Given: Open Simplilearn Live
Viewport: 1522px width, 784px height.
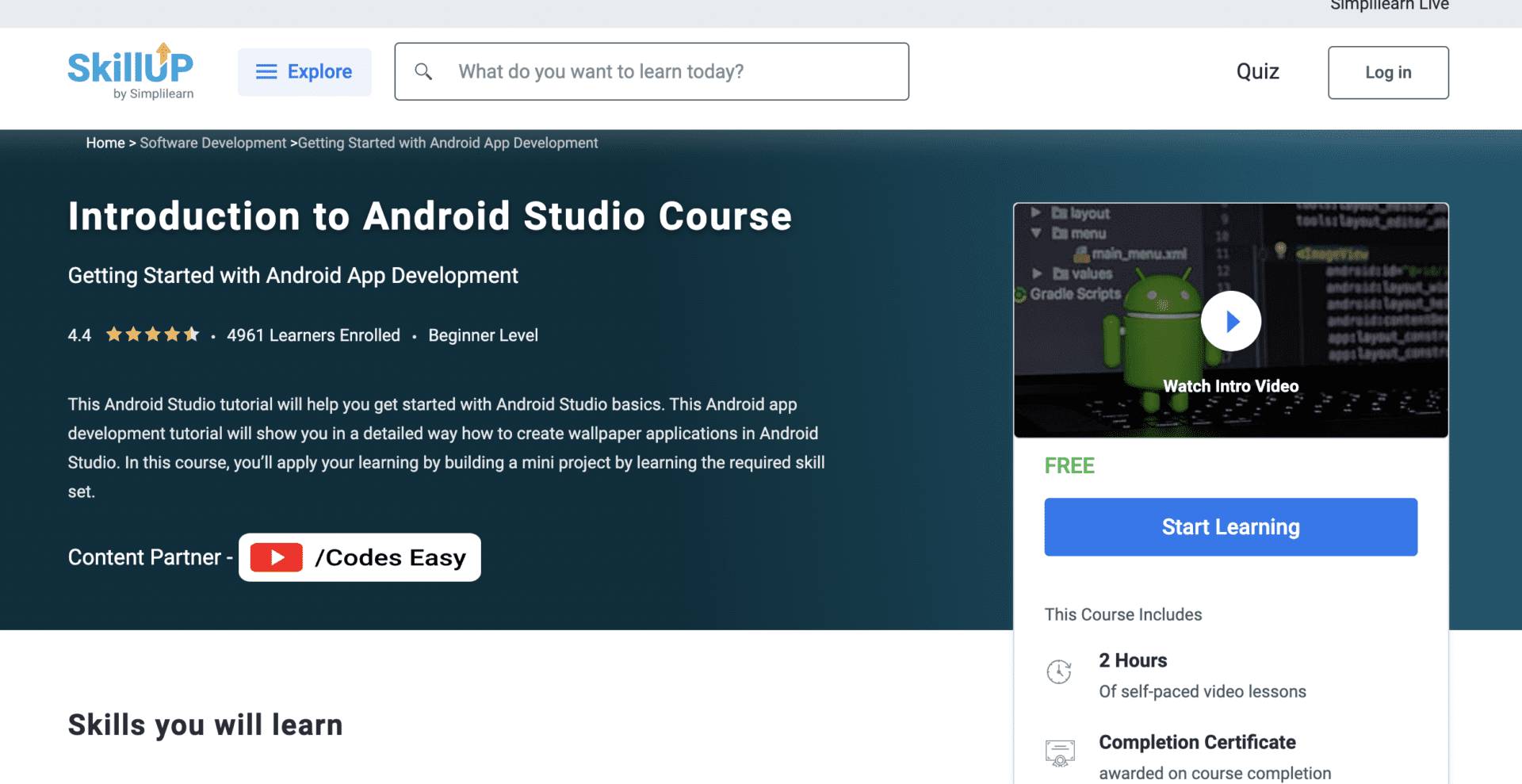Looking at the screenshot, I should point(1389,6).
